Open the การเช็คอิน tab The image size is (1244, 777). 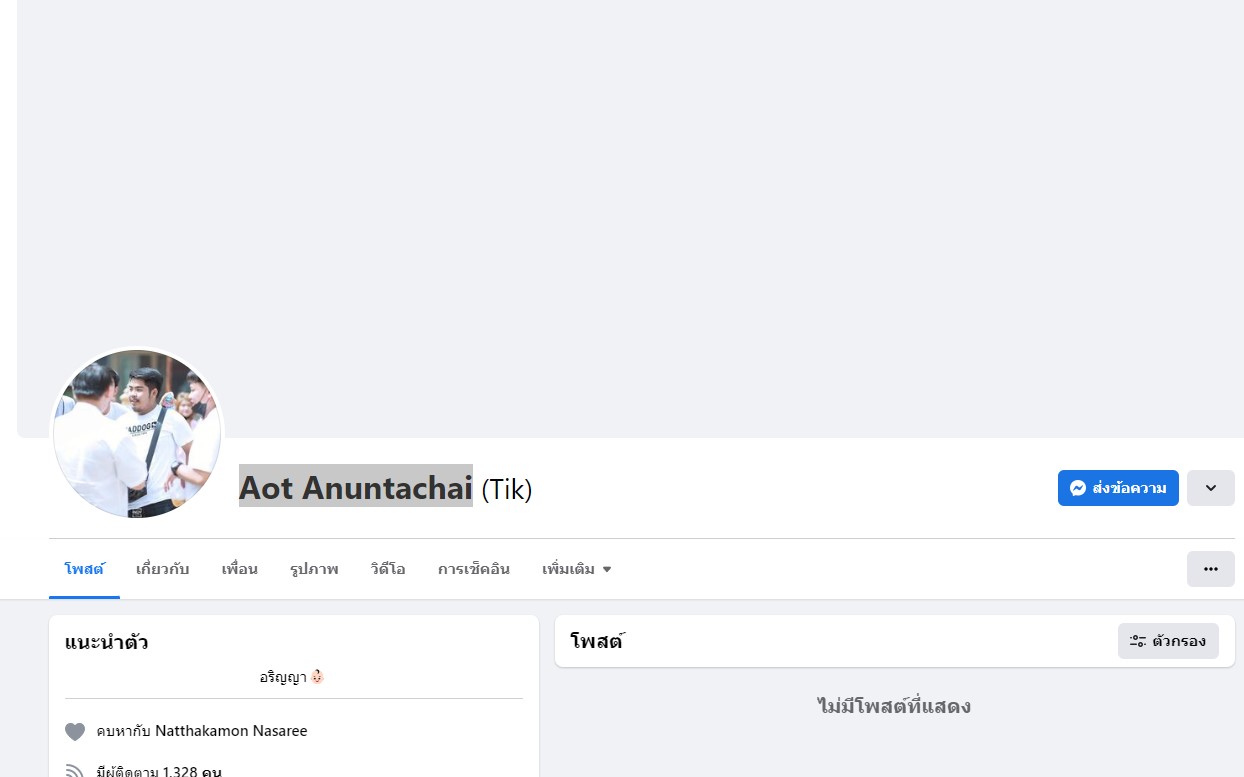point(473,569)
